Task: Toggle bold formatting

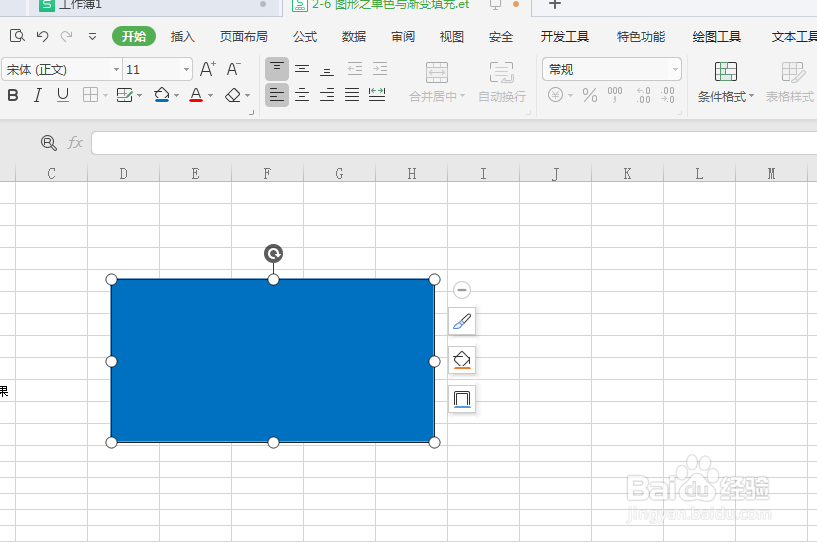Action: [13, 95]
